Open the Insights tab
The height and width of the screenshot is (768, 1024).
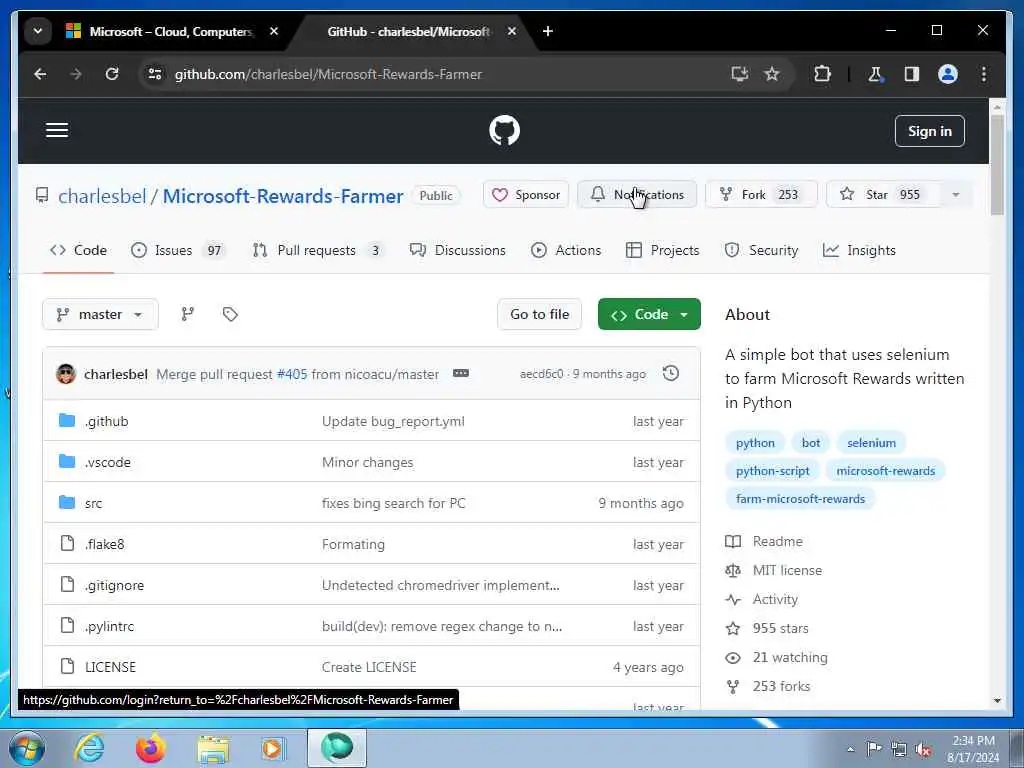(x=859, y=250)
